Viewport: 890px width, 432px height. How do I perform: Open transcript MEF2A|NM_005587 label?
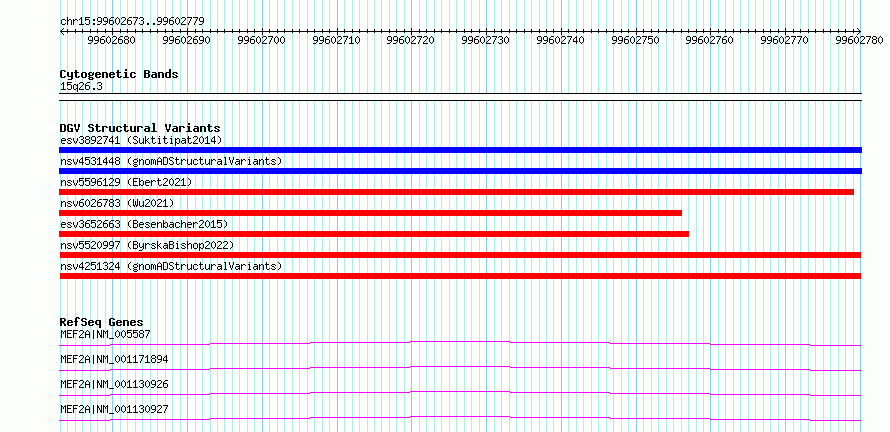(105, 334)
